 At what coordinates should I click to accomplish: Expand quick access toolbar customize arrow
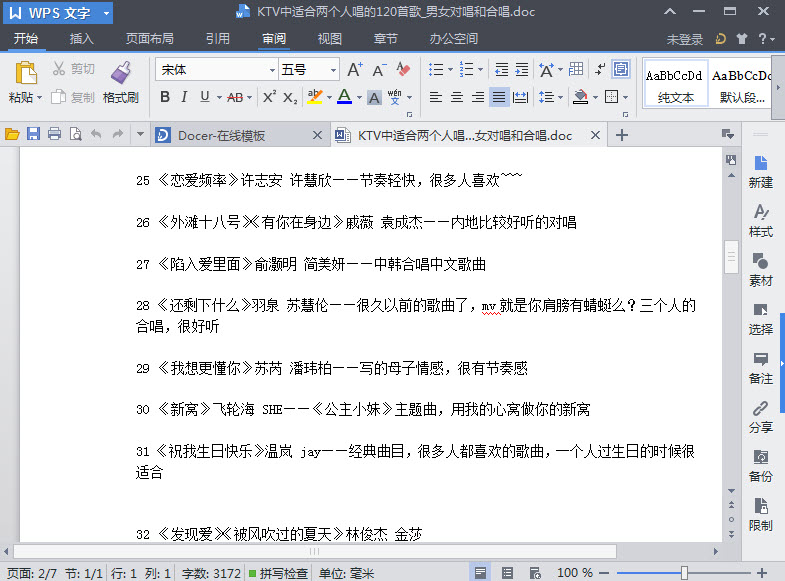pyautogui.click(x=140, y=134)
